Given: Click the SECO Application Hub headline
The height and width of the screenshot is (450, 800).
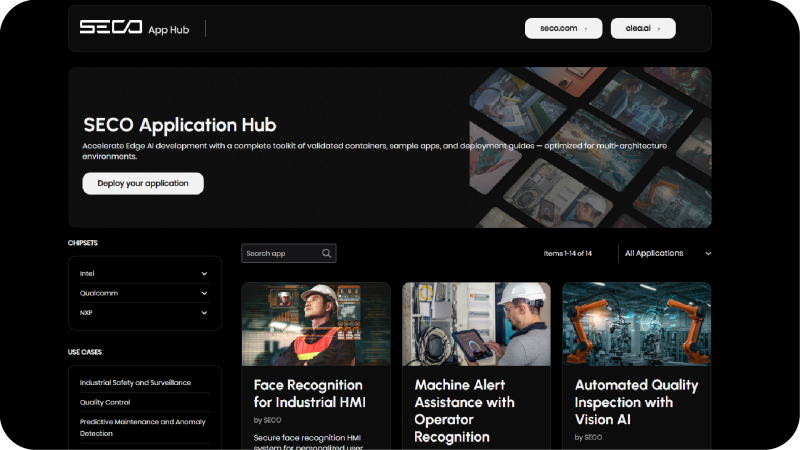Looking at the screenshot, I should 180,125.
